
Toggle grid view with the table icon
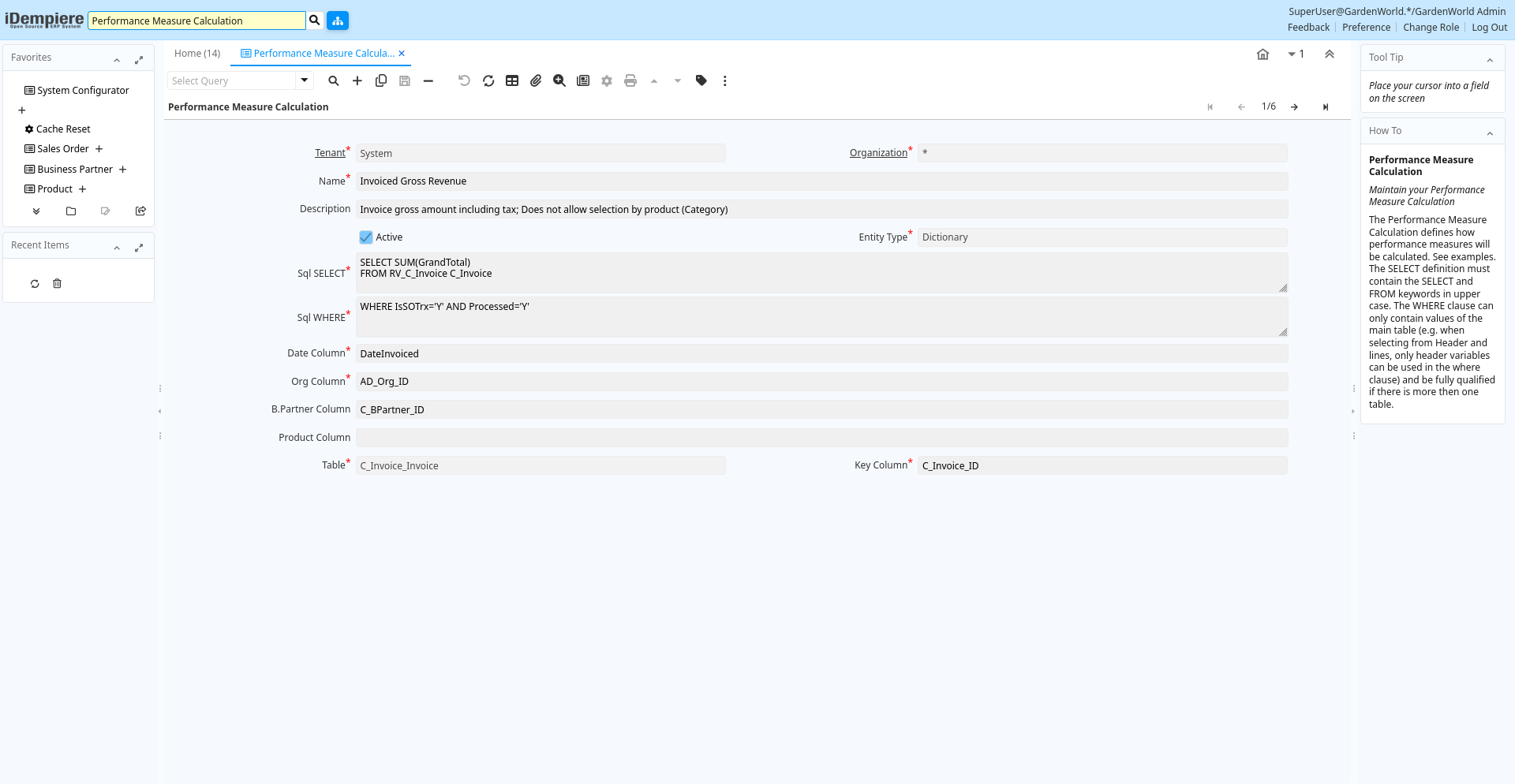(512, 80)
